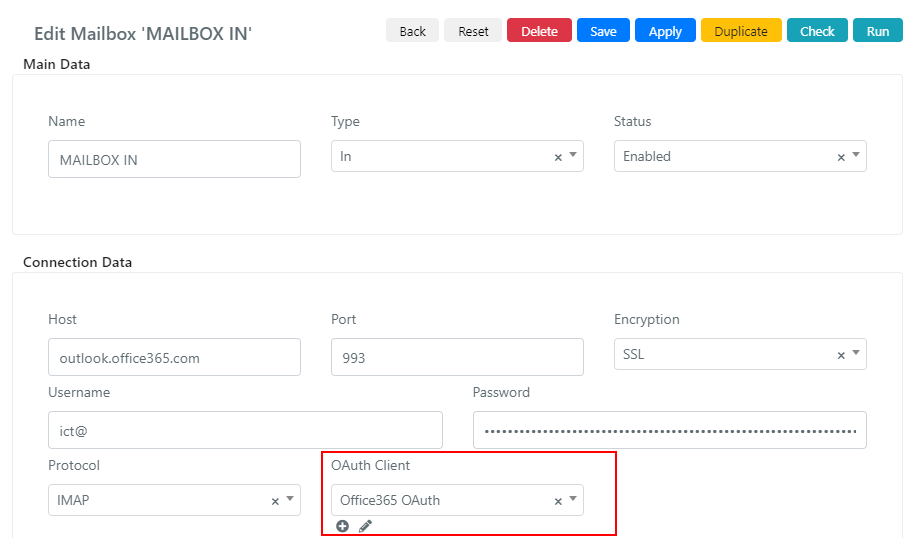Clear the Protocol IMAP selection x
This screenshot has height=538, width=914.
pos(275,501)
